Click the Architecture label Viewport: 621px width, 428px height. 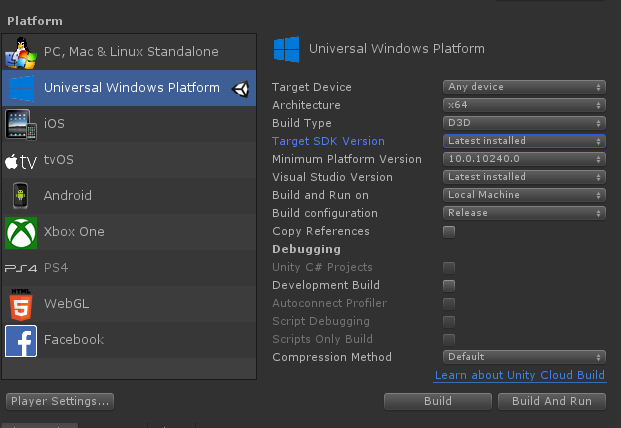click(x=306, y=105)
